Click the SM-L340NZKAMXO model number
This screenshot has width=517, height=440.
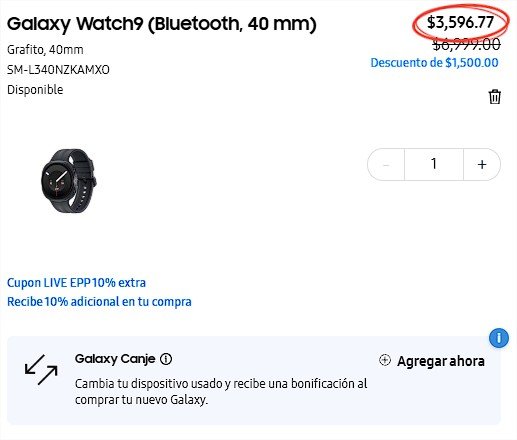pos(58,70)
